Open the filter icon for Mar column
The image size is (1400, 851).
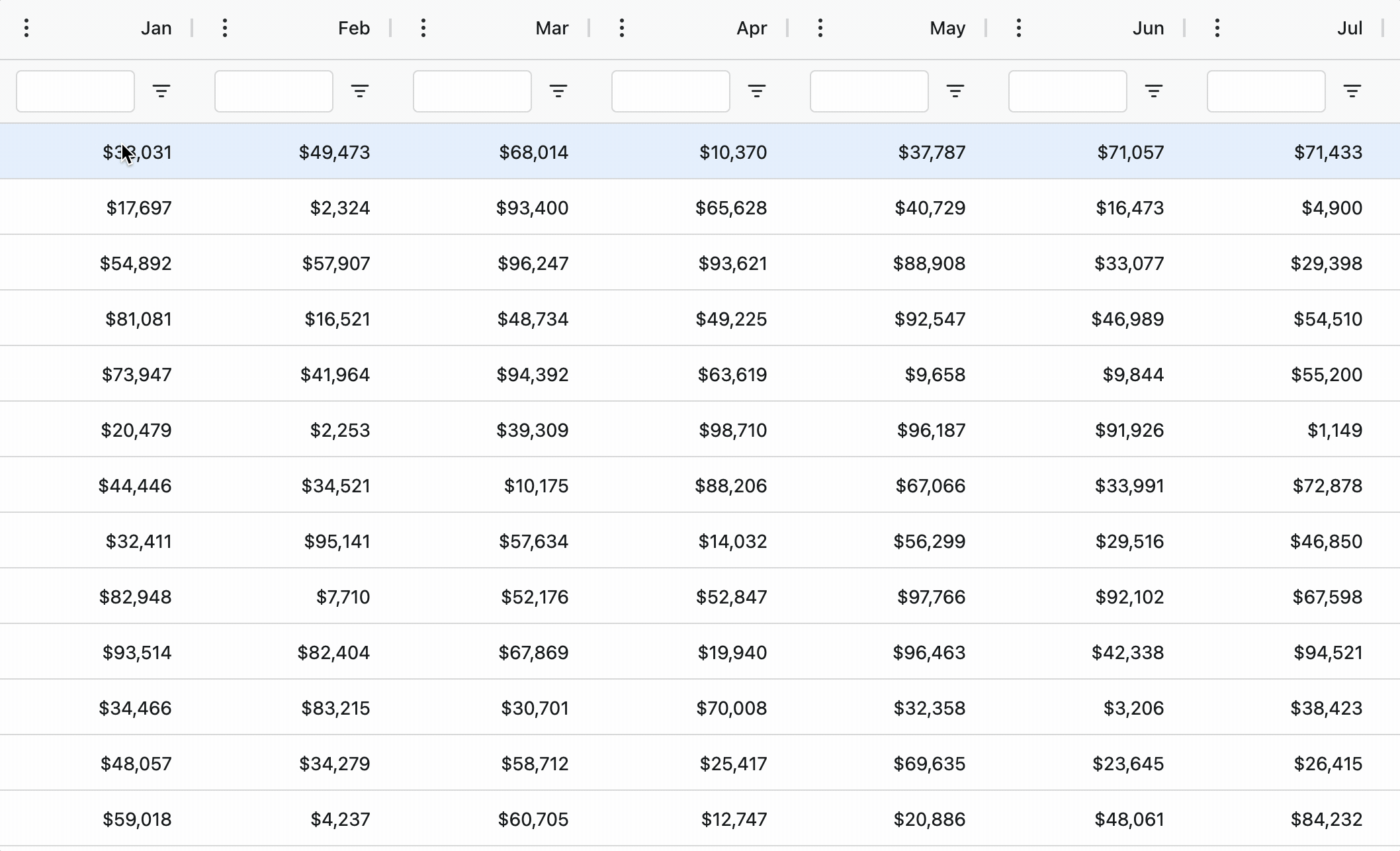[x=558, y=91]
